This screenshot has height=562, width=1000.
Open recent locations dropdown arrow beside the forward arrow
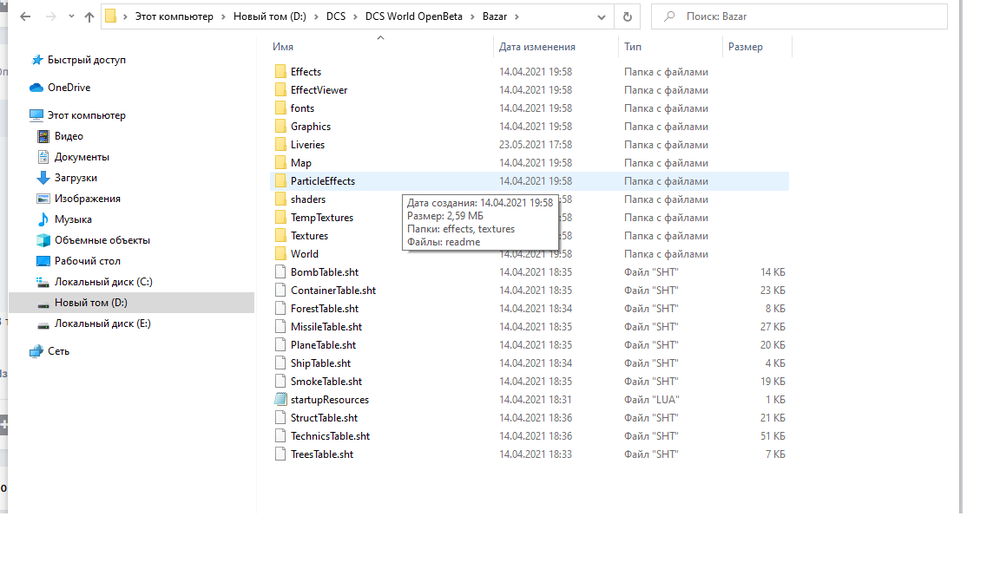(x=71, y=17)
